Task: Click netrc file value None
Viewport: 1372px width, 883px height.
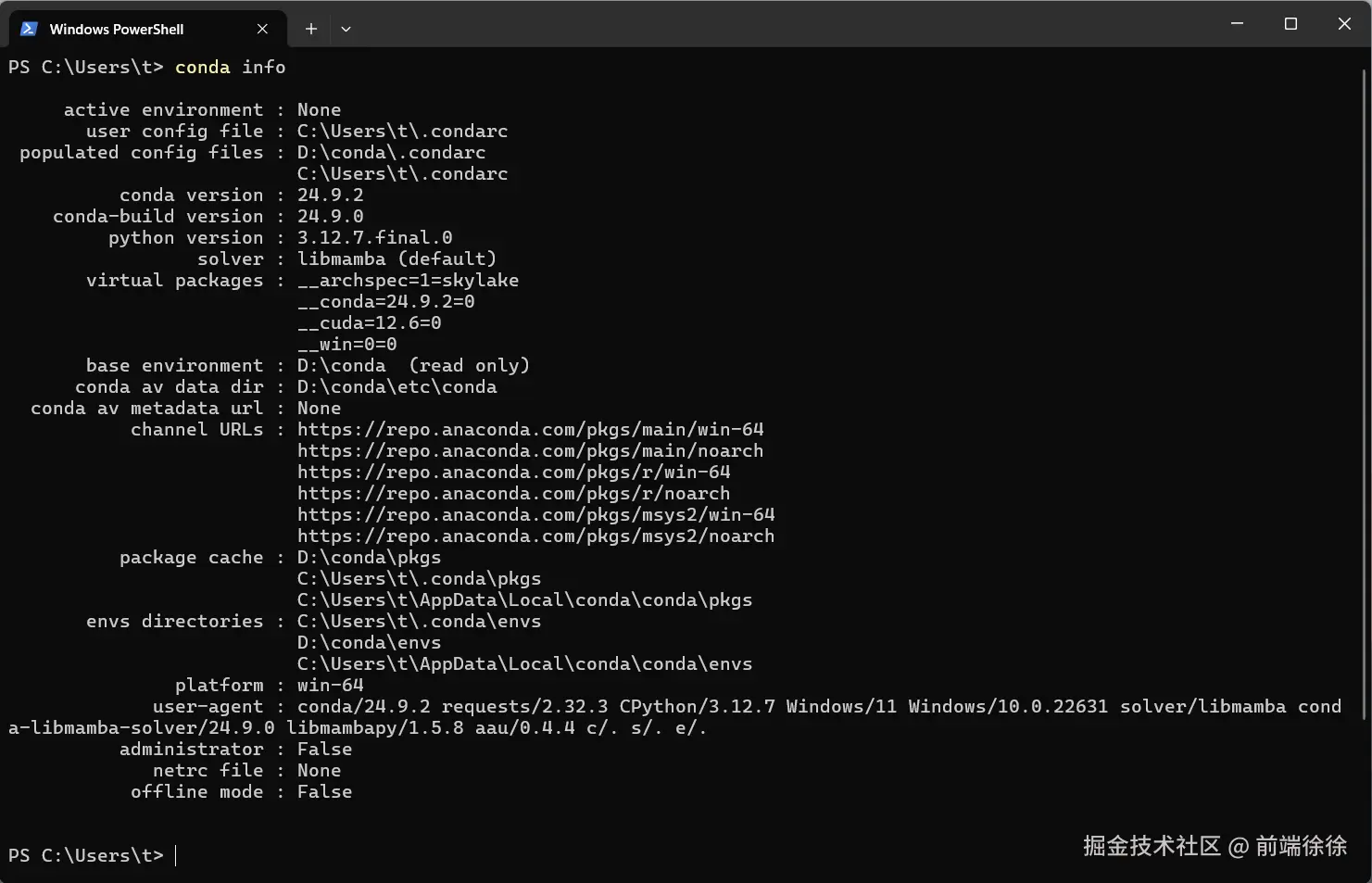Action: coord(320,770)
